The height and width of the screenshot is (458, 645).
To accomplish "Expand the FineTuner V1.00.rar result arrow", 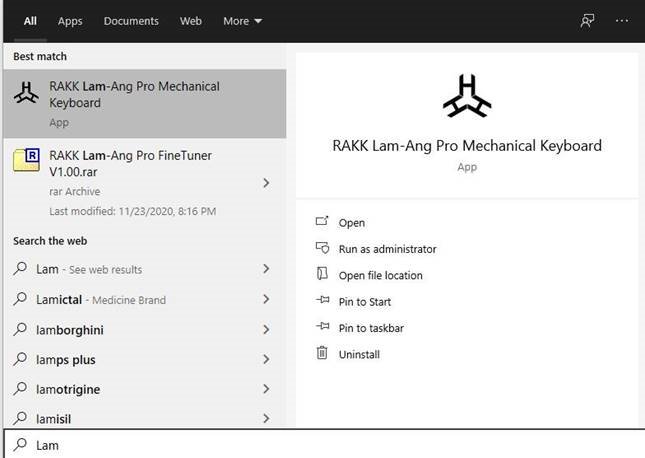I will pyautogui.click(x=266, y=183).
